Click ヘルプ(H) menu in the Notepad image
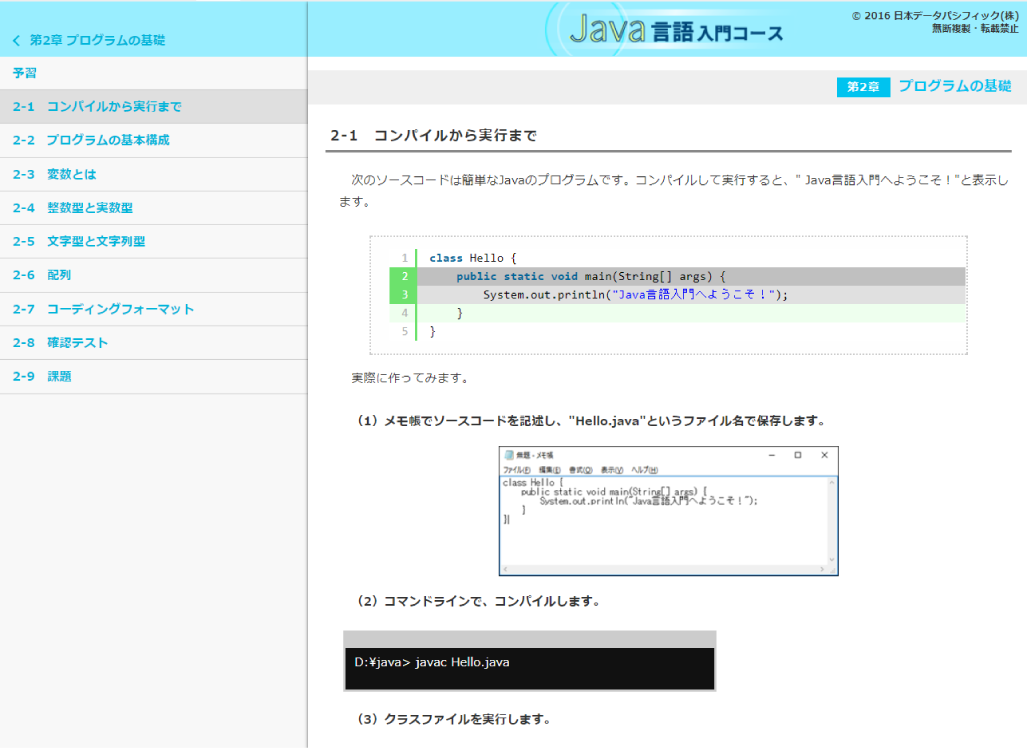The height and width of the screenshot is (748, 1027). pyautogui.click(x=644, y=470)
